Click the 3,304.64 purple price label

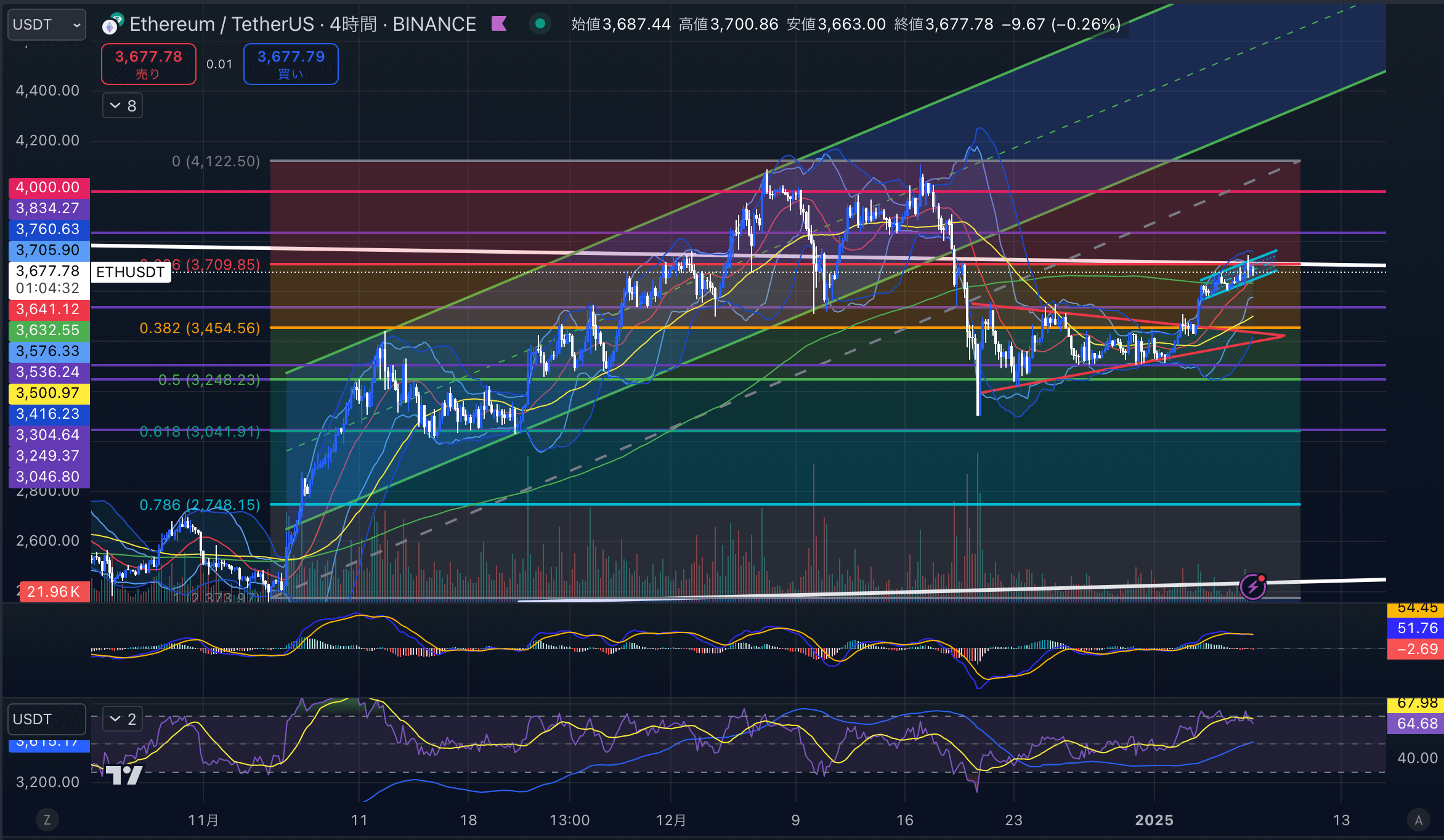click(x=49, y=435)
